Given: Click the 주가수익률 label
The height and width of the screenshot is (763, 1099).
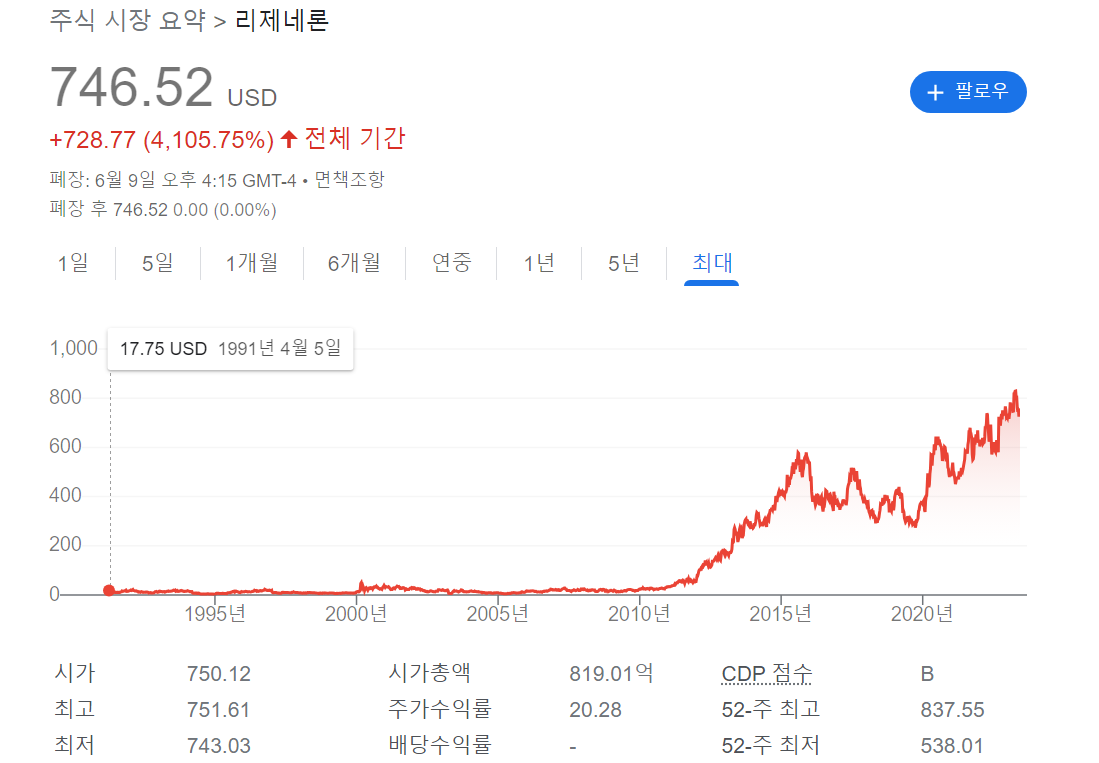Looking at the screenshot, I should [x=440, y=709].
